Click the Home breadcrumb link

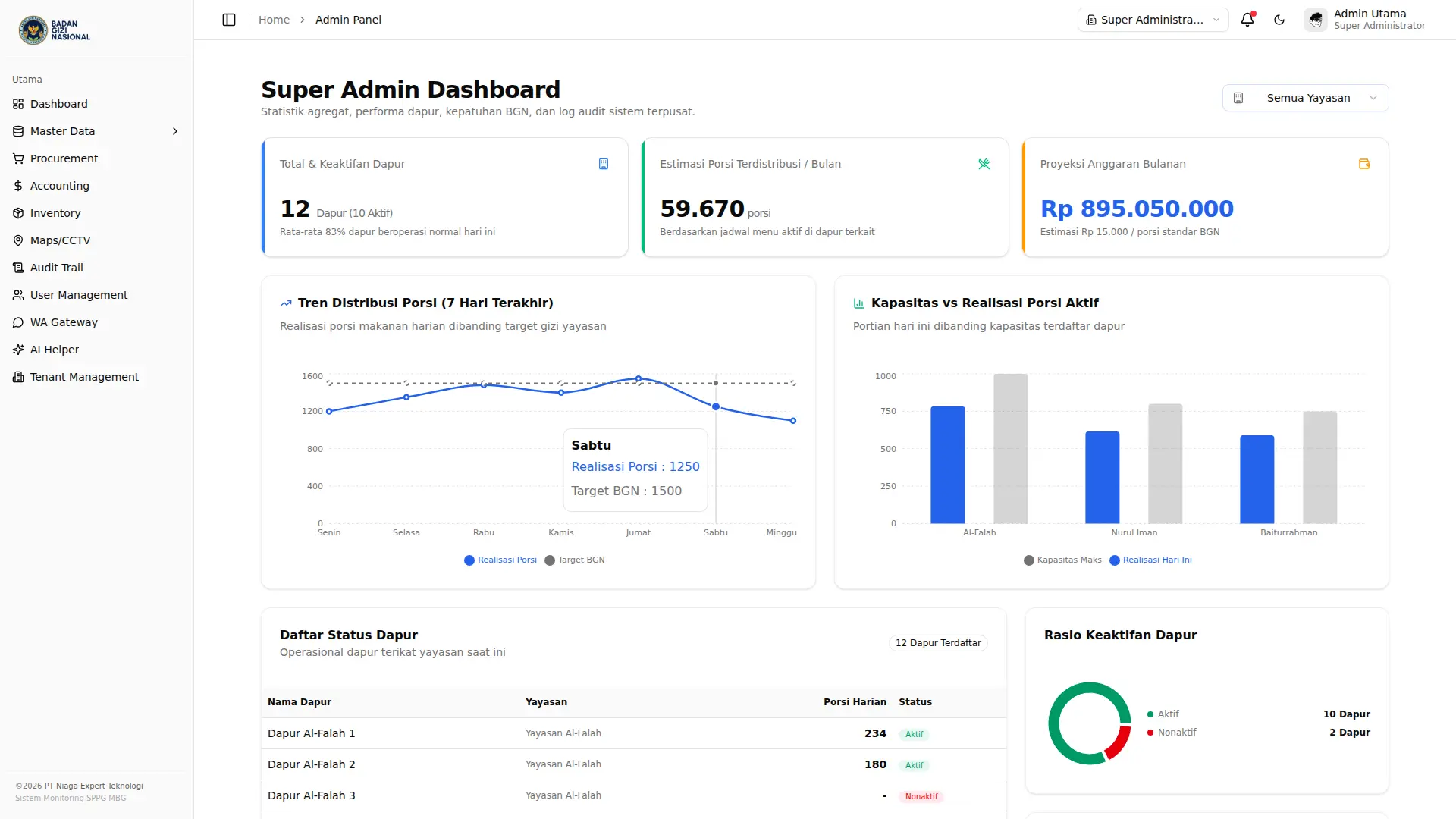pos(274,20)
